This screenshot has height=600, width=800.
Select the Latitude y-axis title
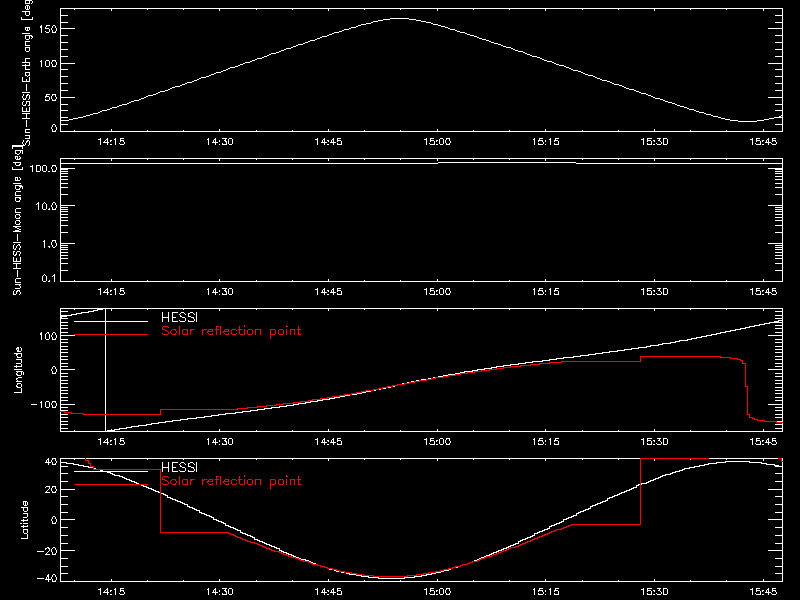tap(24, 519)
